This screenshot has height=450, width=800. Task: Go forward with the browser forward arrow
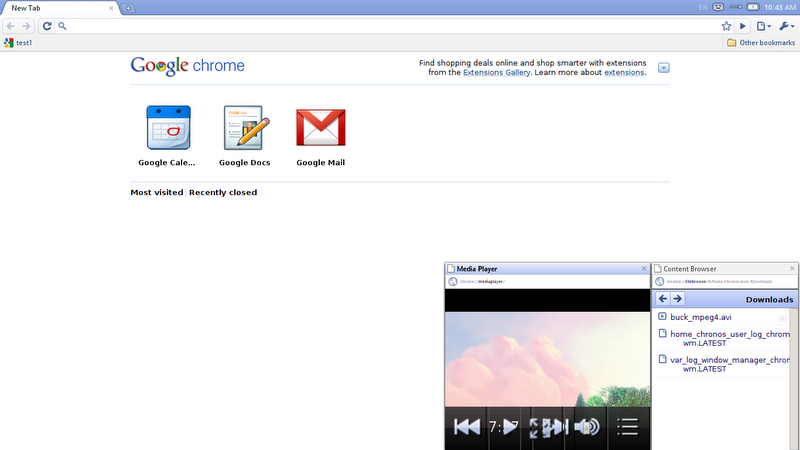tap(26, 26)
